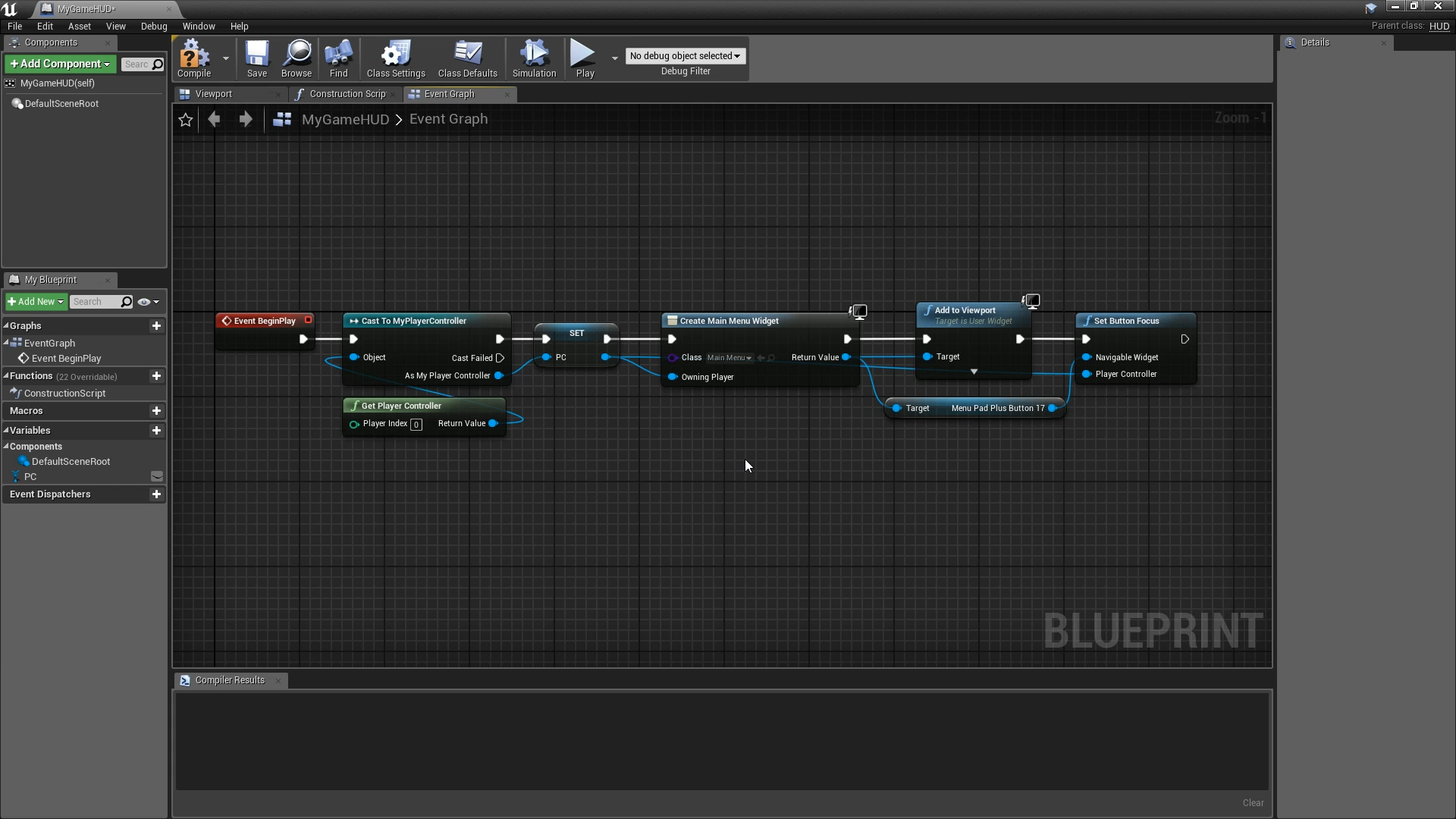Switch to Construction Script tab

pyautogui.click(x=347, y=93)
